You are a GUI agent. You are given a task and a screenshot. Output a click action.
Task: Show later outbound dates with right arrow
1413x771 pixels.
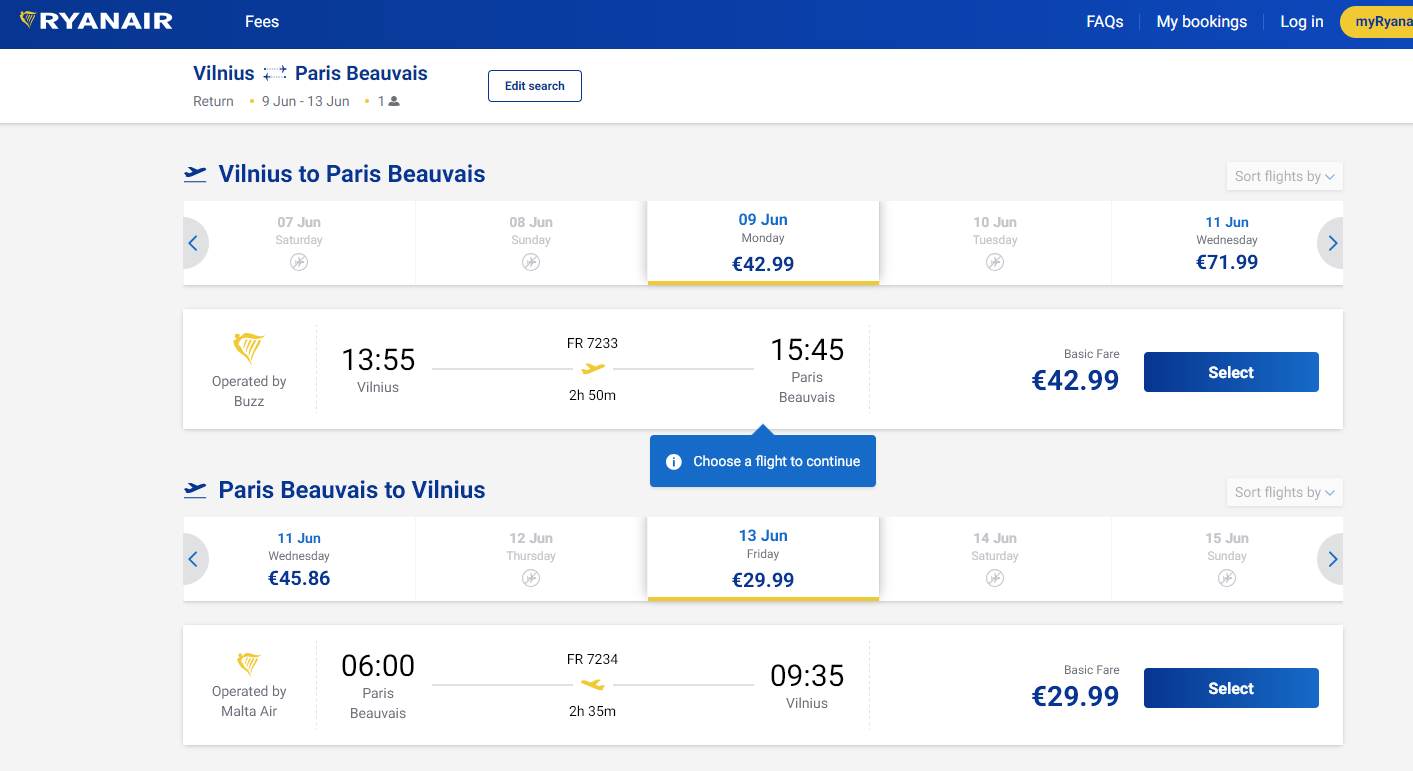(x=1331, y=243)
